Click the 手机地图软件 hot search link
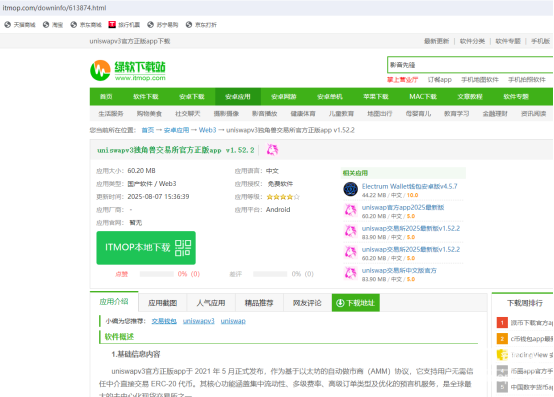The image size is (554, 397). pyautogui.click(x=480, y=79)
